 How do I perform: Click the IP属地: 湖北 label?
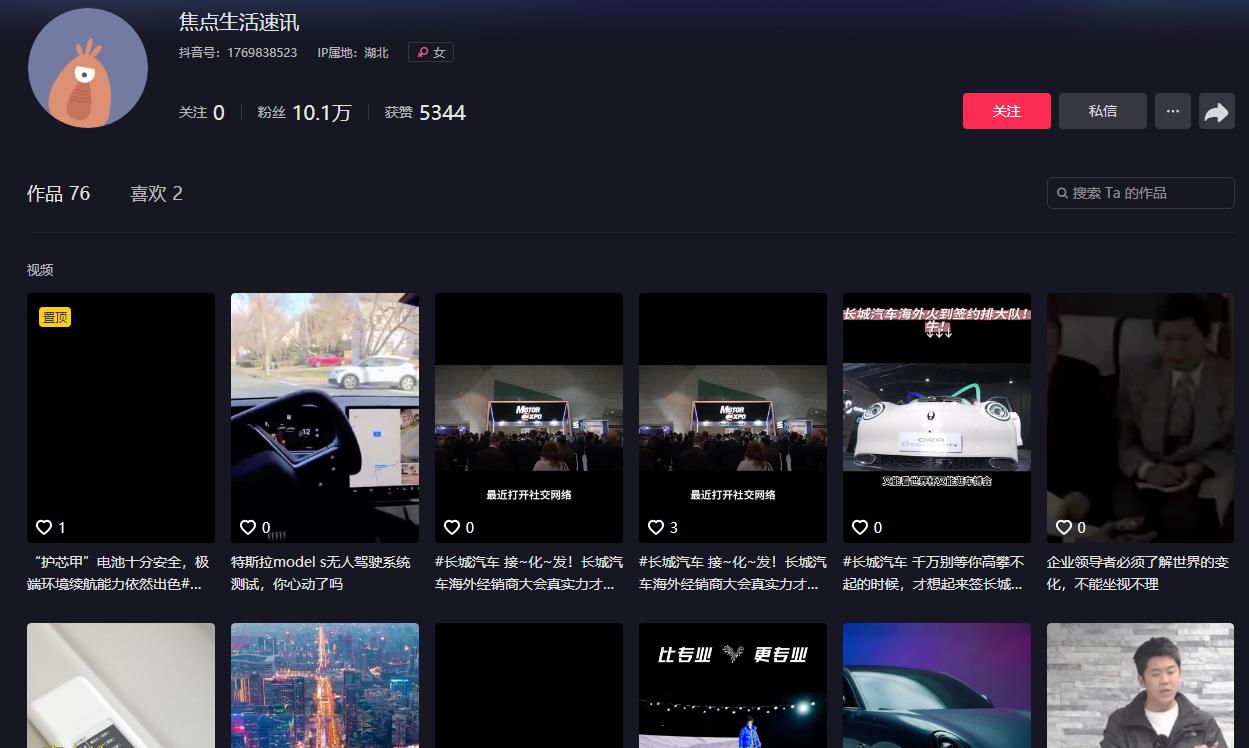click(x=353, y=52)
